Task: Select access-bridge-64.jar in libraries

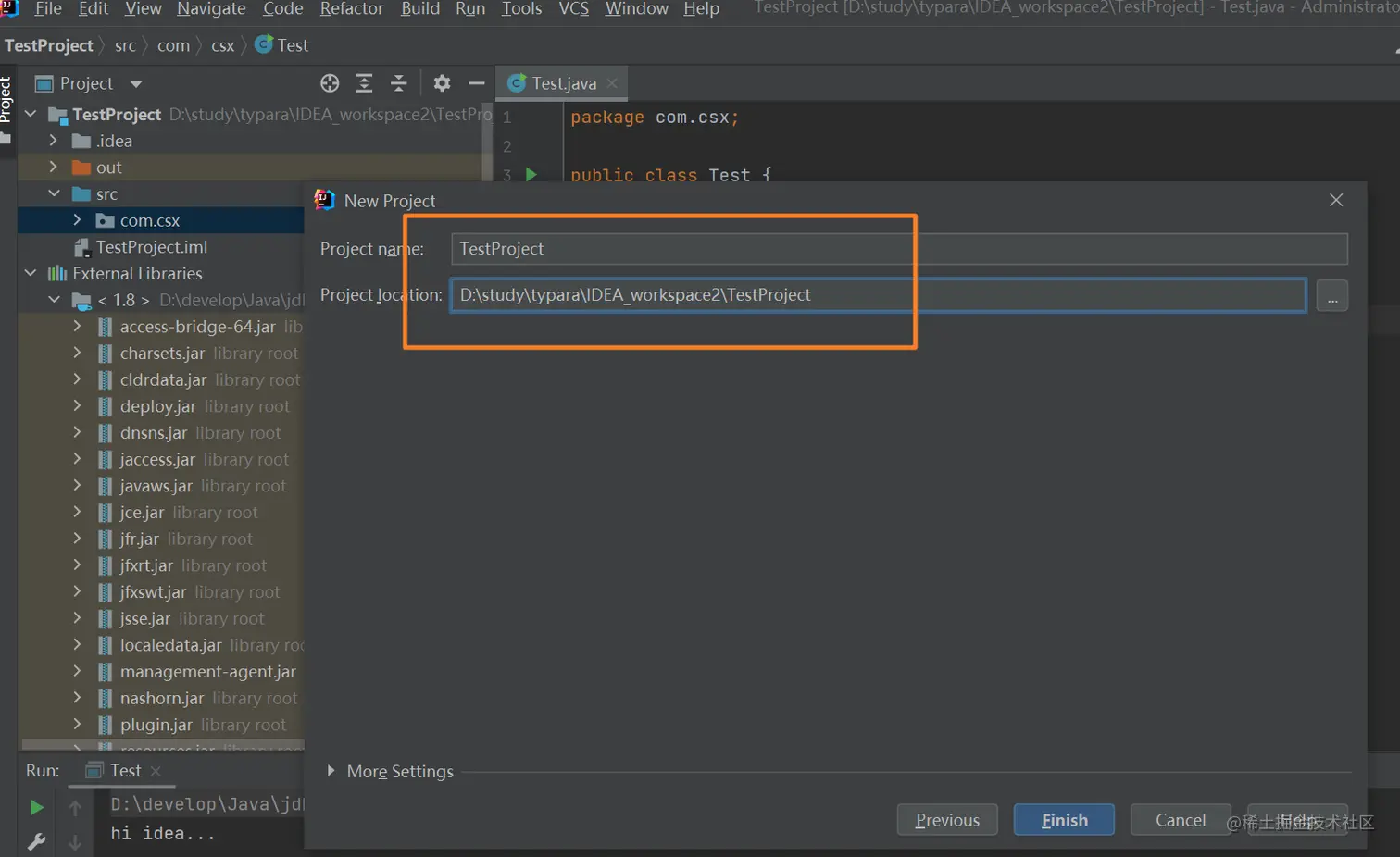Action: click(197, 327)
